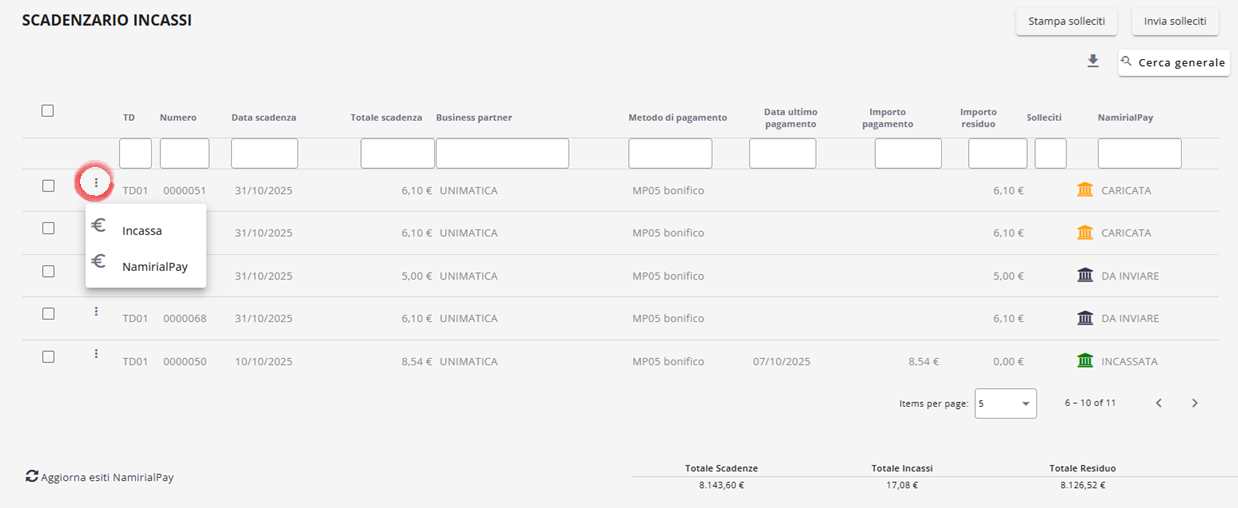Open the Items per page dropdown

tap(1005, 403)
